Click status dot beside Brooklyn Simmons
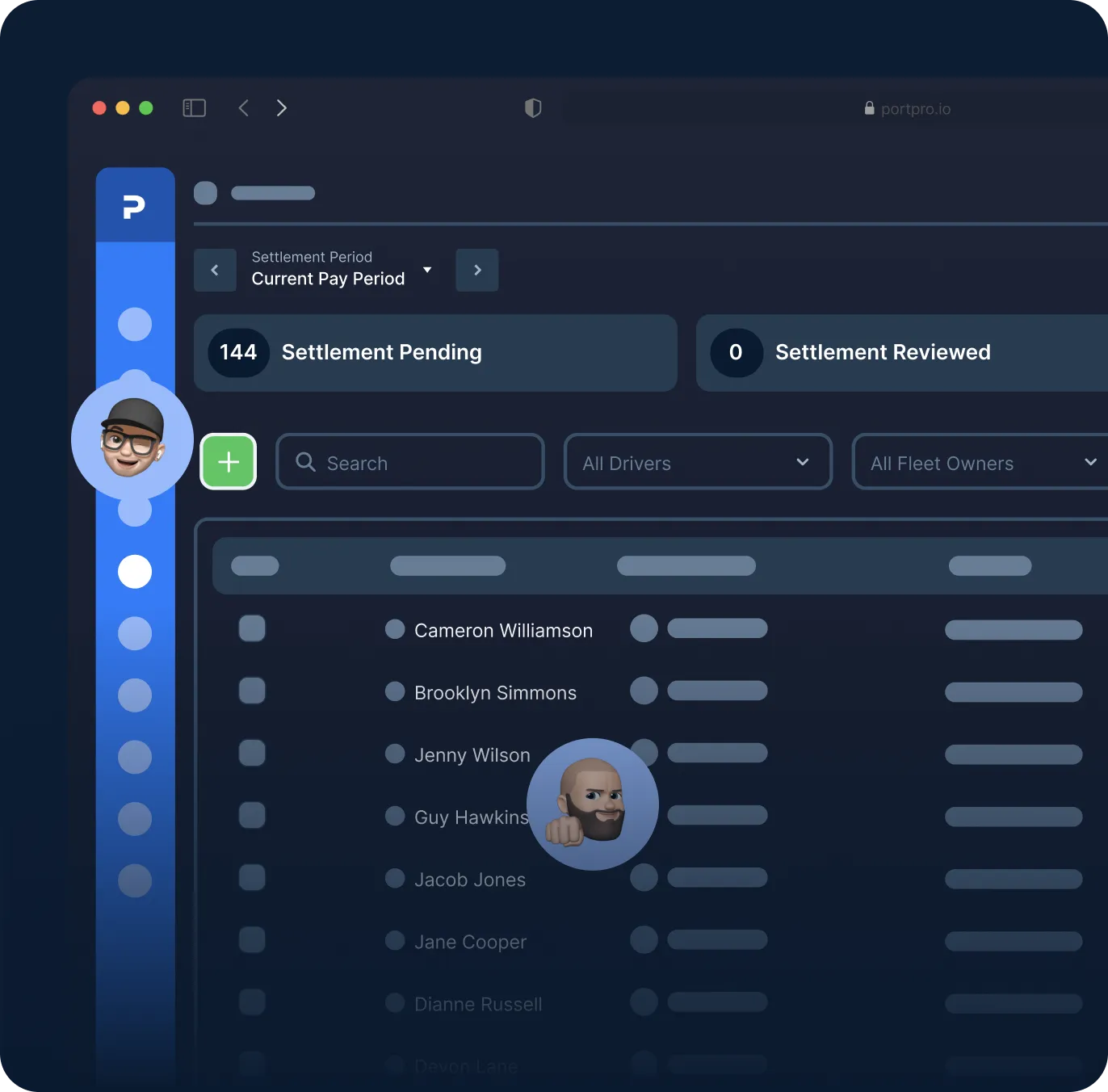The image size is (1108, 1092). [395, 691]
